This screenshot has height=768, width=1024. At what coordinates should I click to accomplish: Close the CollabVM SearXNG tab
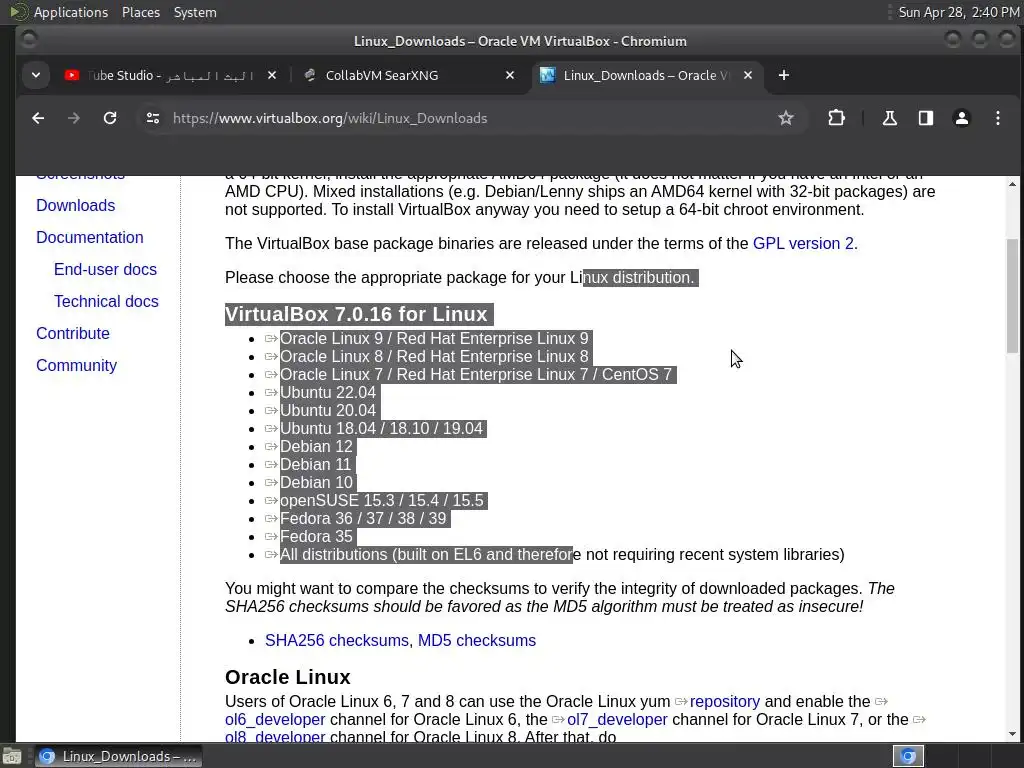pos(510,76)
